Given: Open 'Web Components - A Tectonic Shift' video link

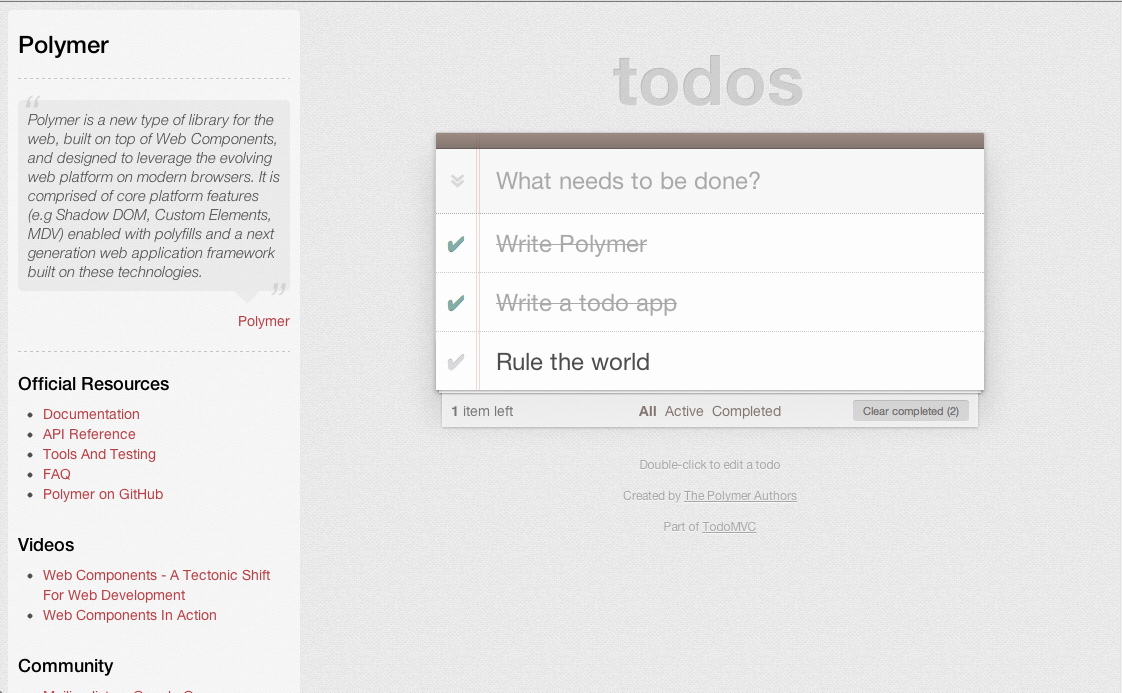Looking at the screenshot, I should click(x=156, y=586).
